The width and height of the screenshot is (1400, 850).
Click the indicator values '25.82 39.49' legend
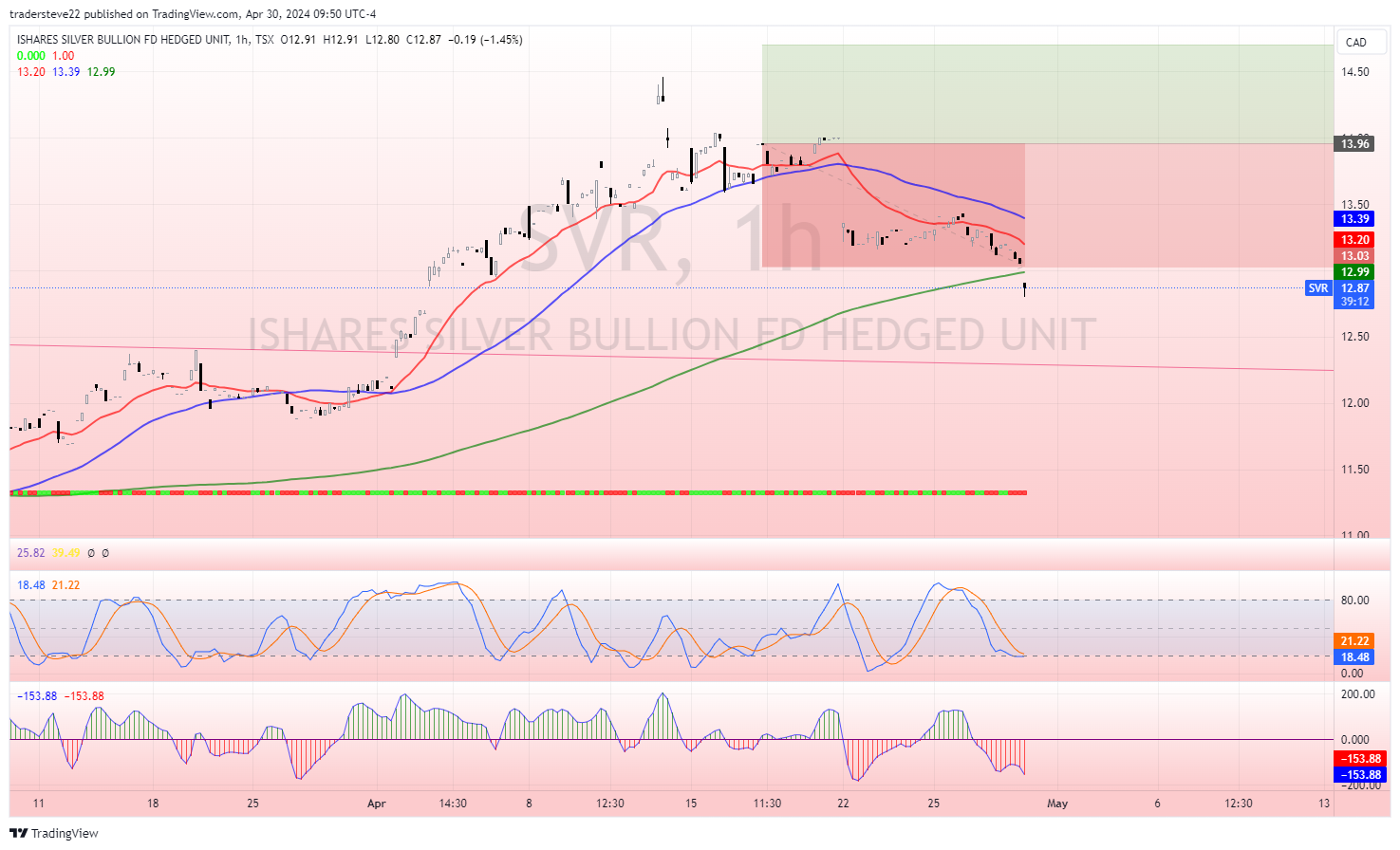click(x=48, y=553)
